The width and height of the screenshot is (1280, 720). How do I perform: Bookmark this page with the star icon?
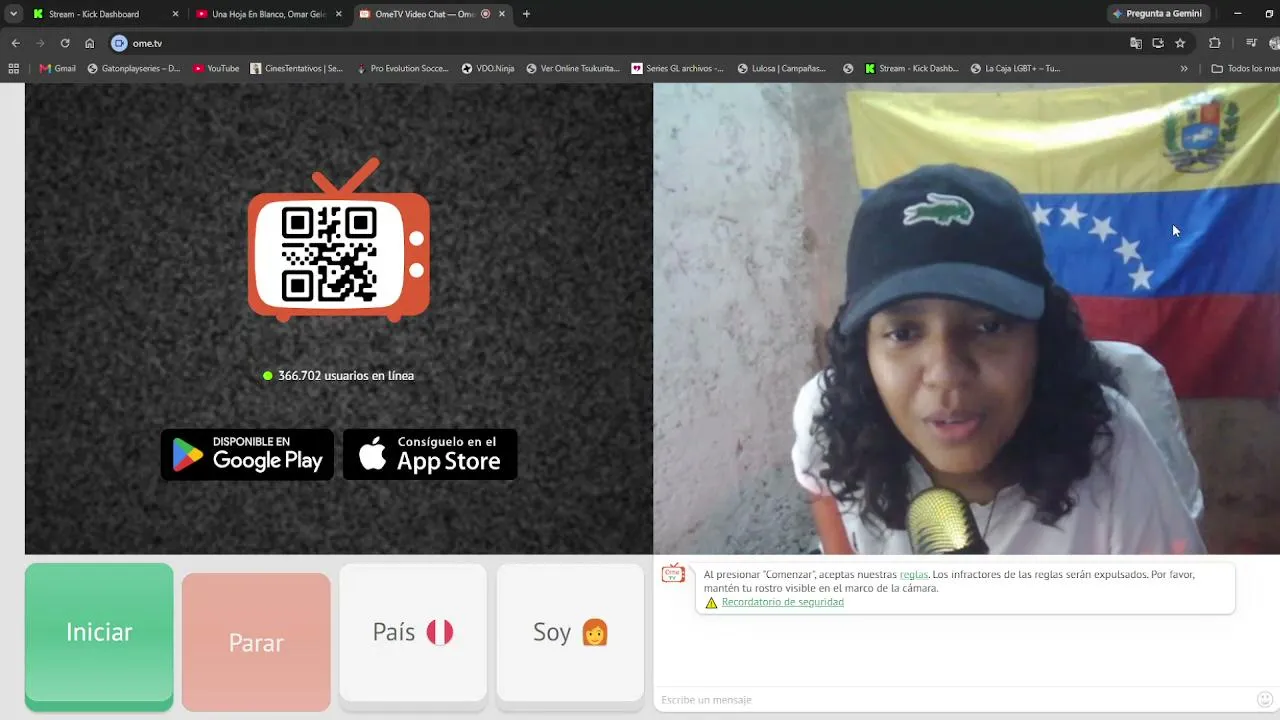tap(1180, 43)
